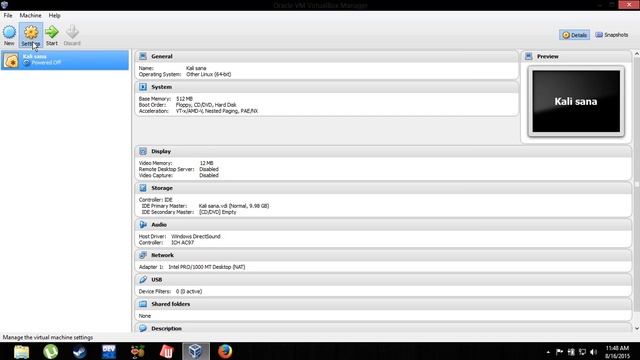This screenshot has height=360, width=640.
Task: Create a new virtual machine with New
Action: pos(9,35)
